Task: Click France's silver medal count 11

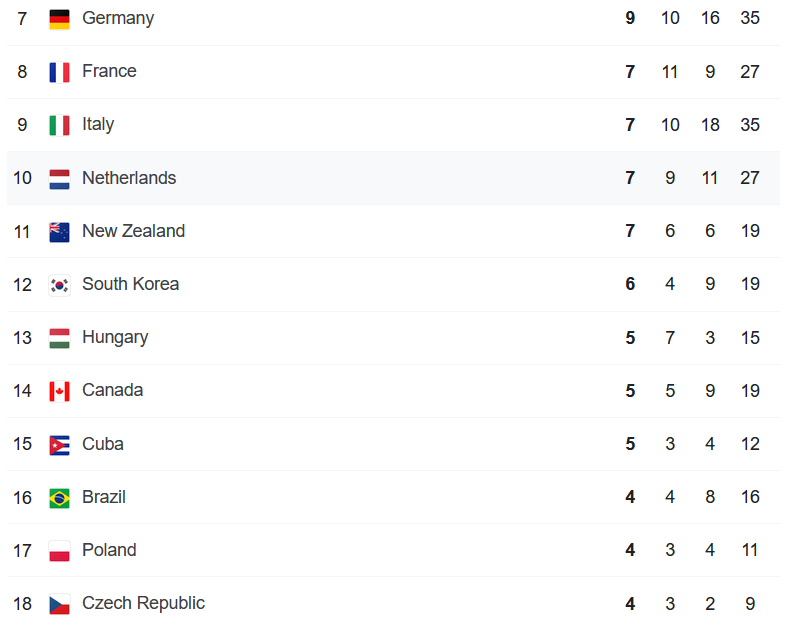Action: [x=670, y=72]
